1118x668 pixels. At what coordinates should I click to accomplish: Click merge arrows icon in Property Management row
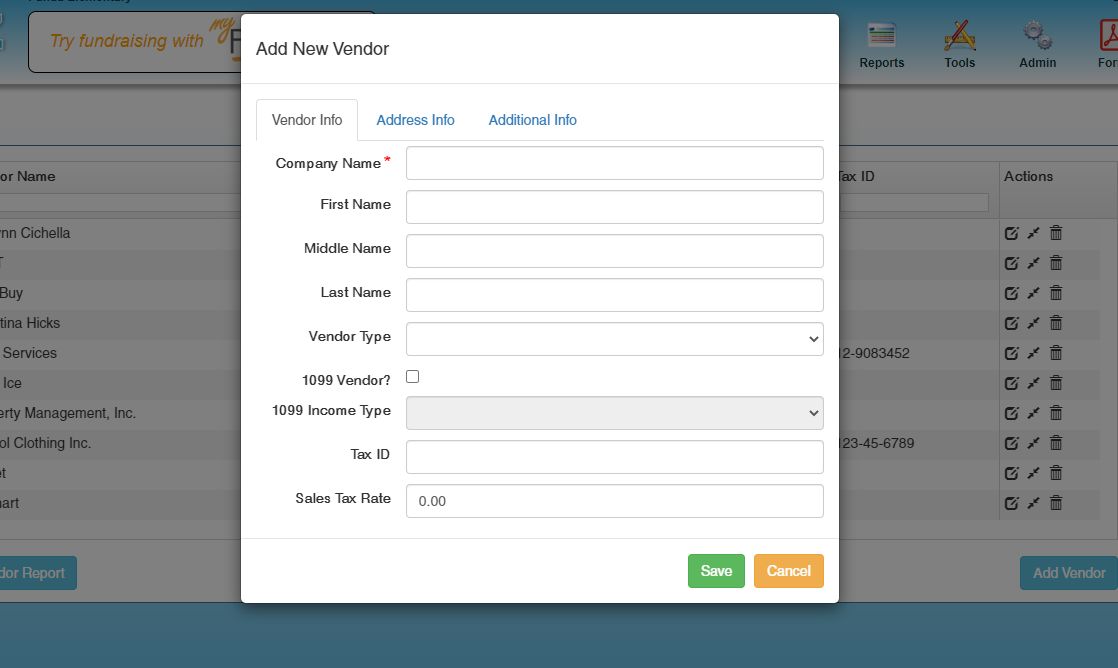coord(1033,413)
